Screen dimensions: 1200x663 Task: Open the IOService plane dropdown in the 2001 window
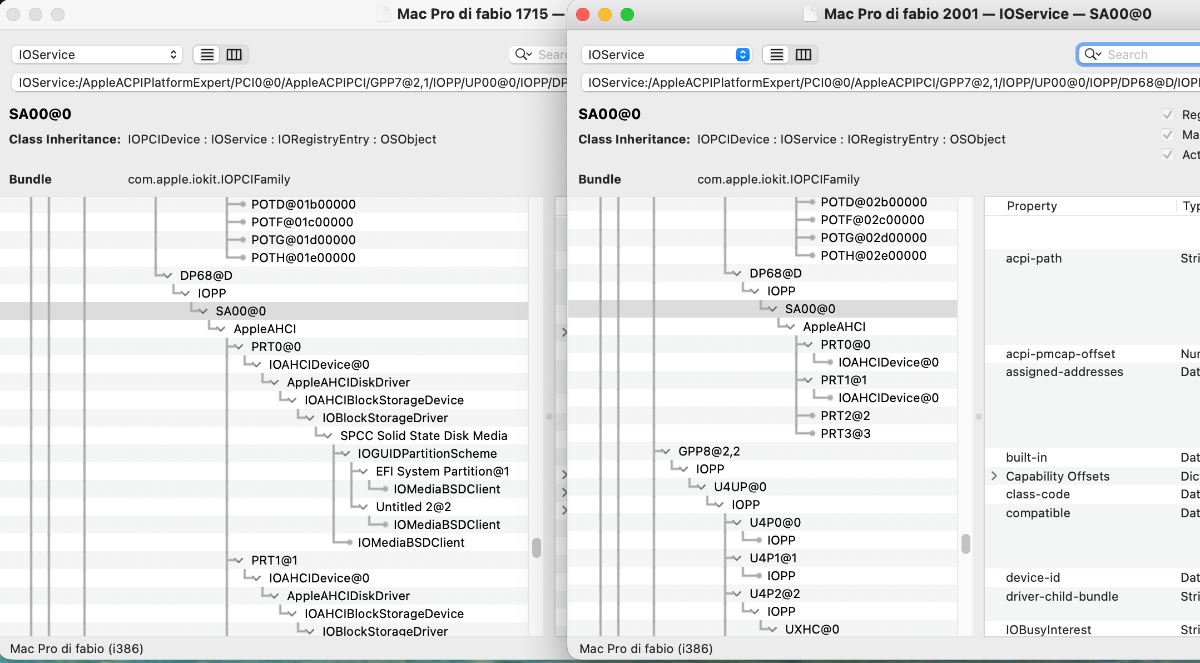coord(665,55)
